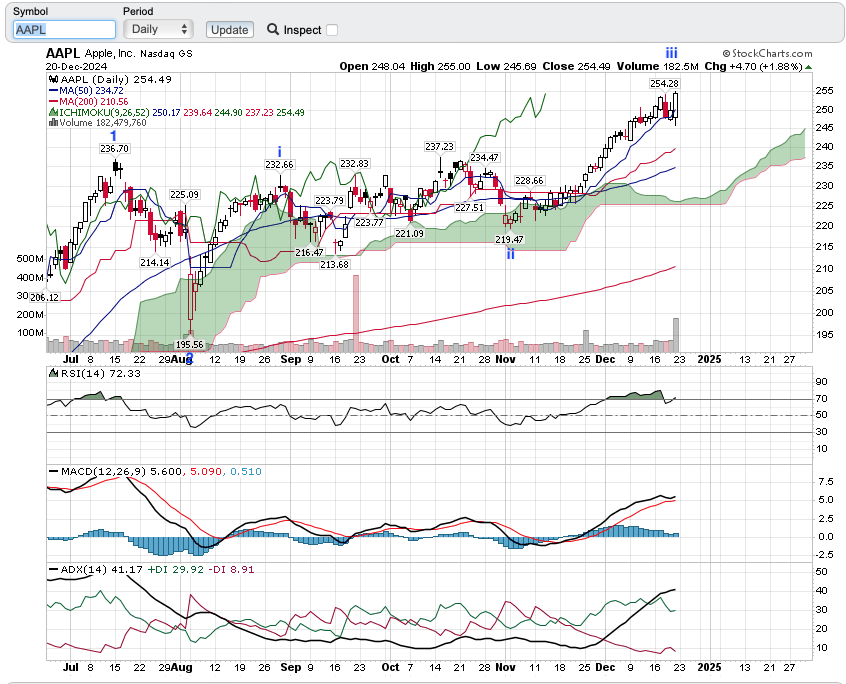Click the Close 254.49 header value
This screenshot has height=684, width=846.
click(x=576, y=66)
